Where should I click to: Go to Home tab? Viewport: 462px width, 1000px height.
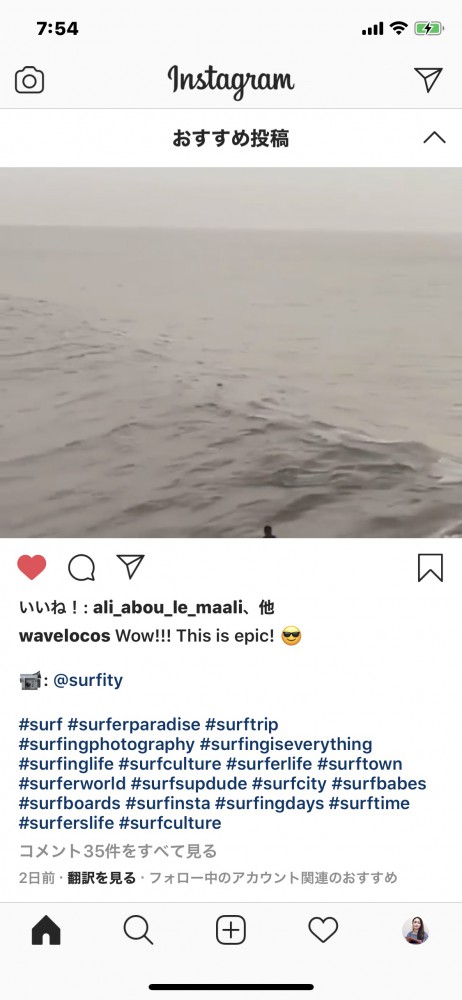pos(46,931)
